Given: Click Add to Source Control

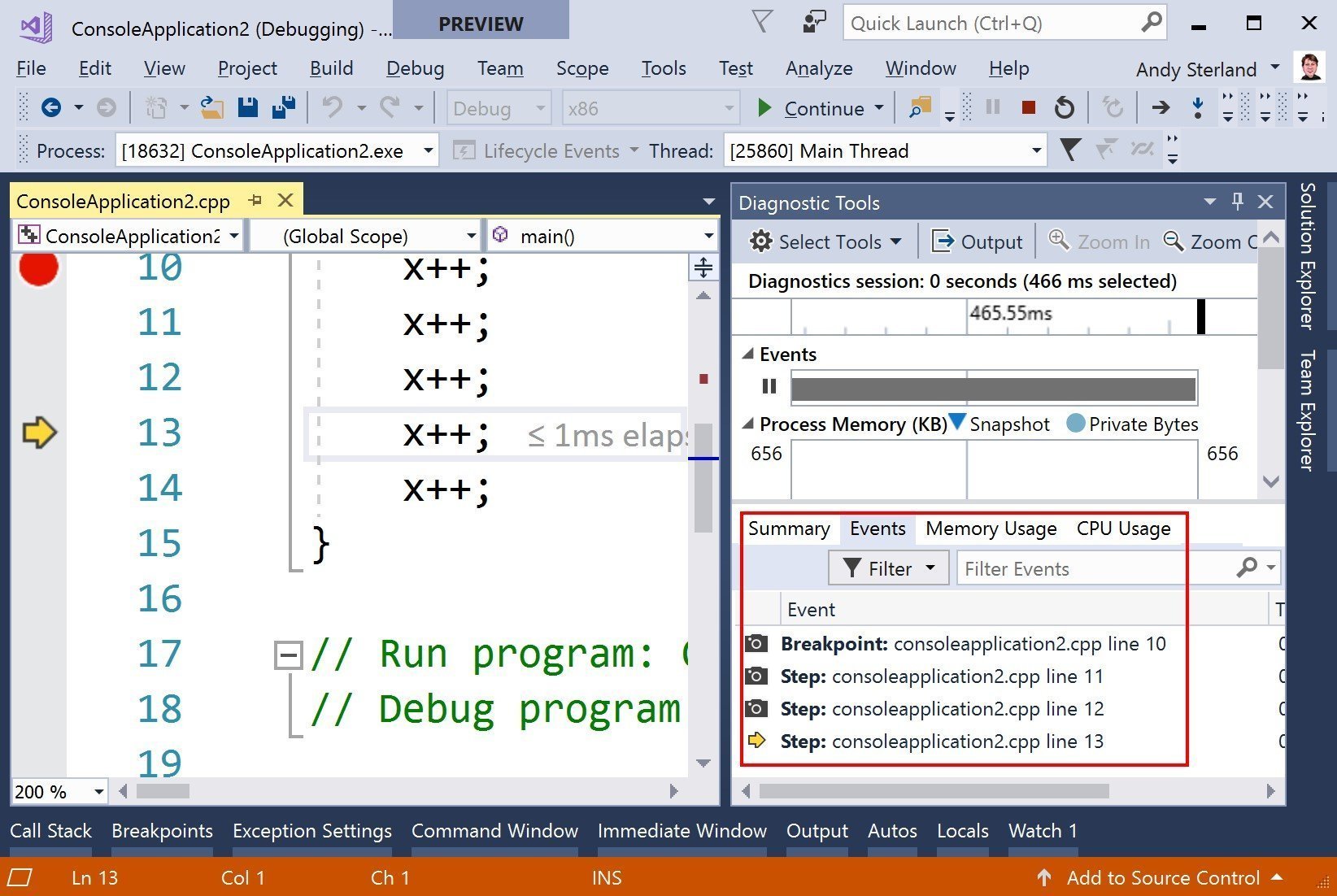Looking at the screenshot, I should [x=1162, y=878].
